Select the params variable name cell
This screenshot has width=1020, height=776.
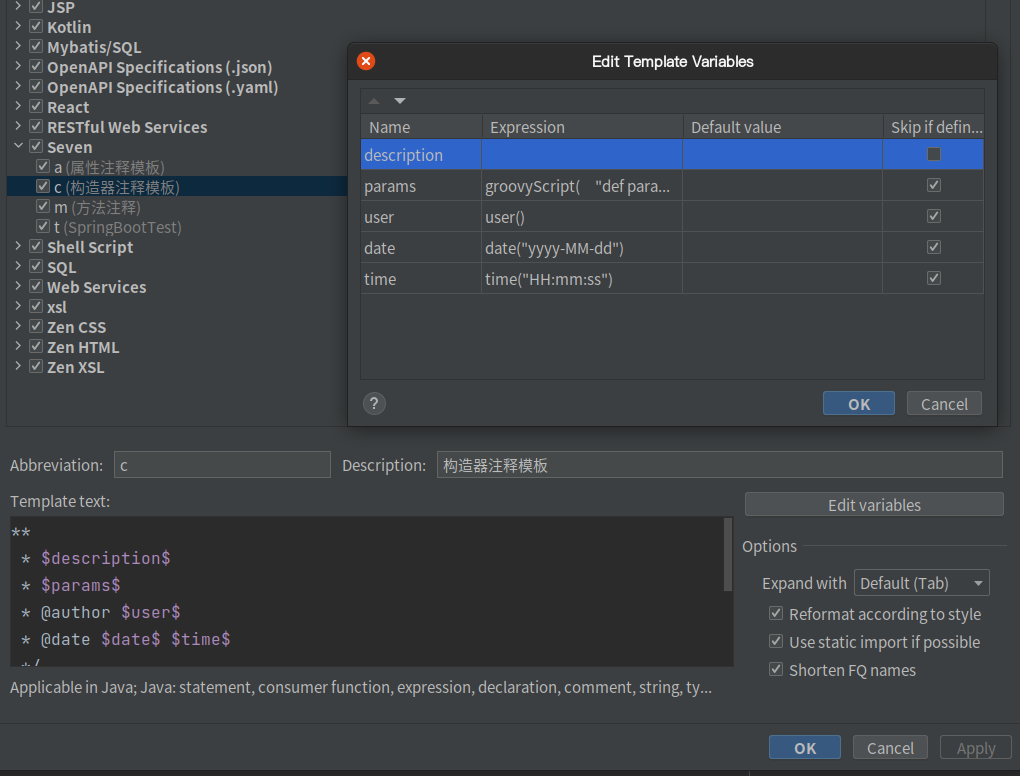[x=422, y=186]
